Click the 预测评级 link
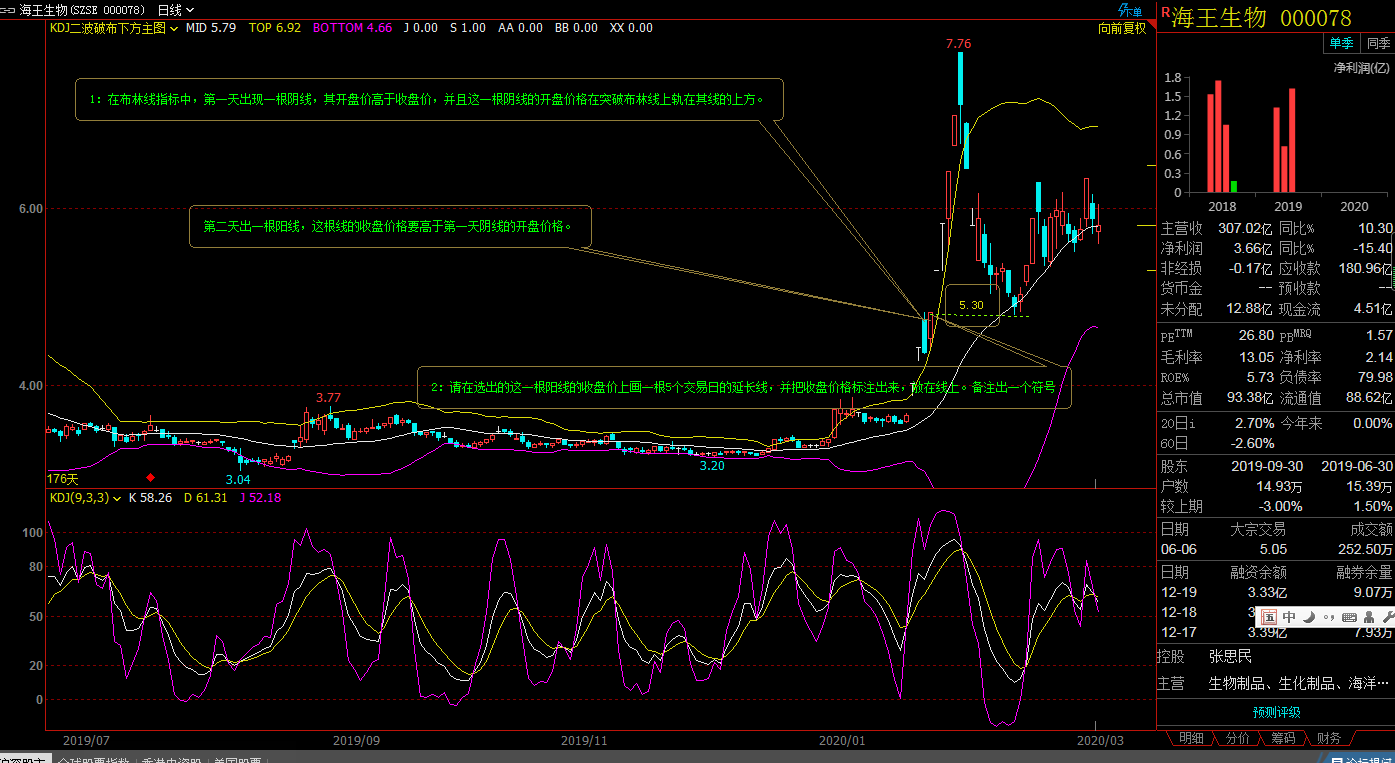This screenshot has width=1395, height=763. (x=1276, y=712)
